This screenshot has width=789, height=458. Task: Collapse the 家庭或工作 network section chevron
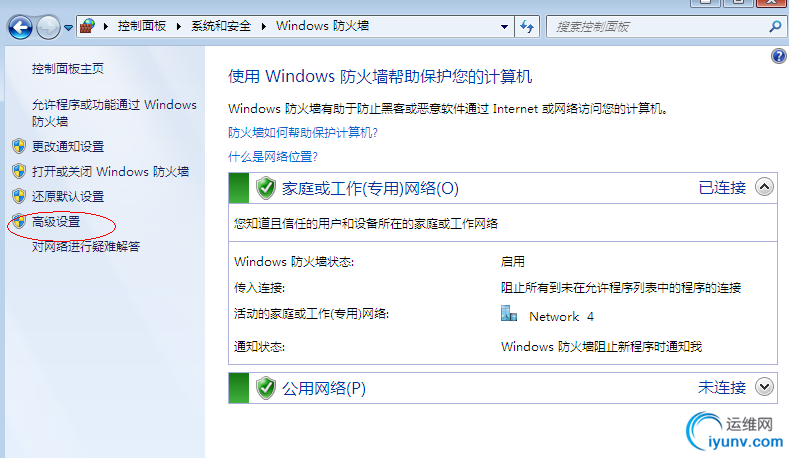tap(764, 187)
